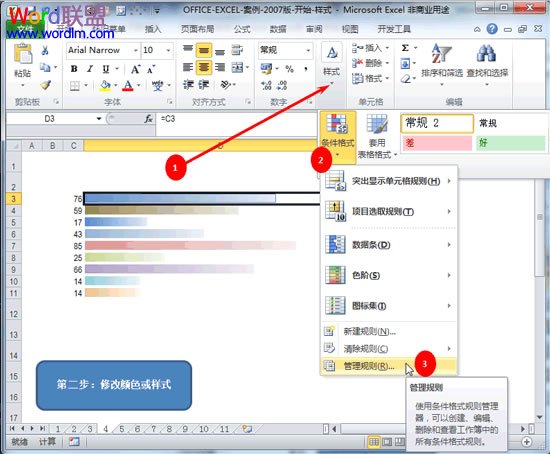
Task: Click the fill color bucket icon
Action: [105, 85]
